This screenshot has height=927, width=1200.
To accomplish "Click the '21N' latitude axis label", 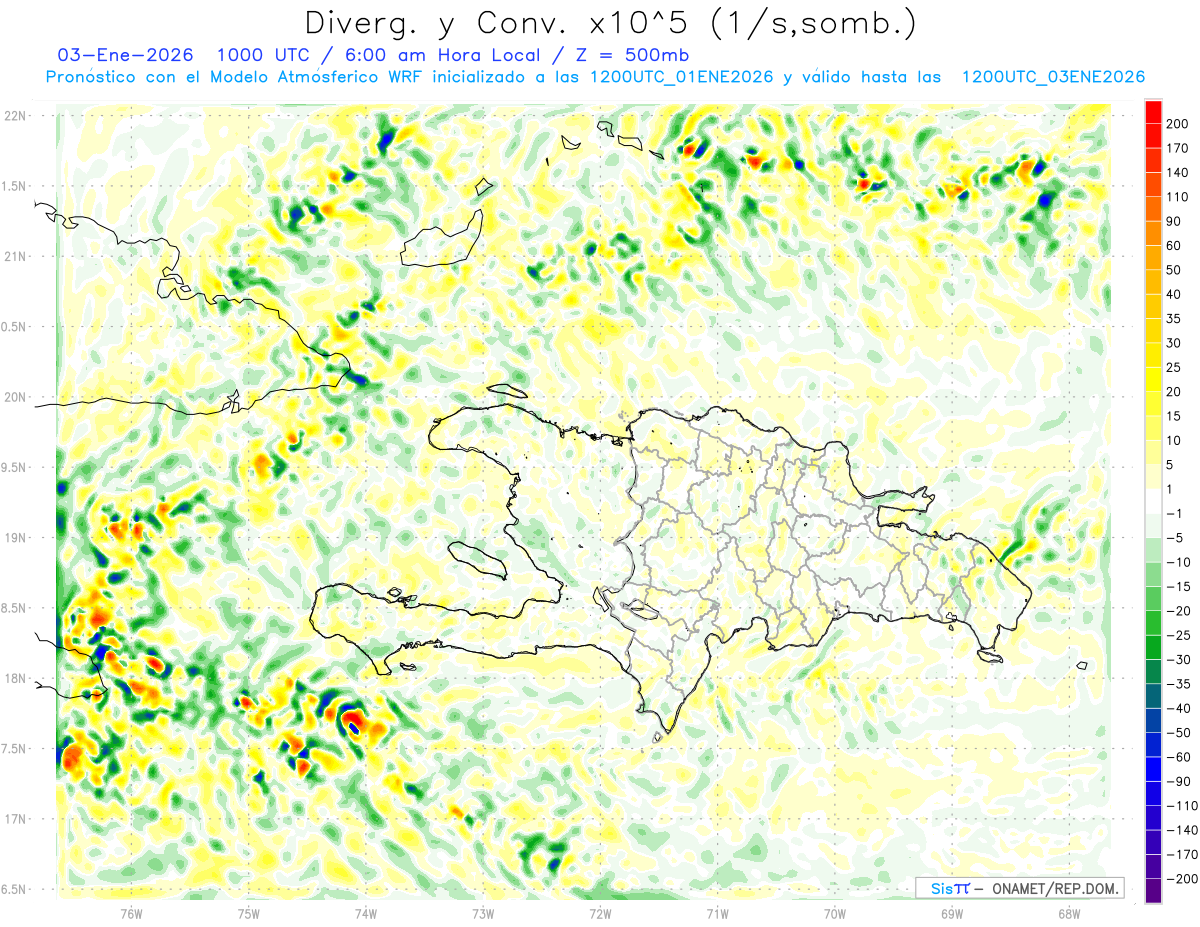I will [14, 256].
